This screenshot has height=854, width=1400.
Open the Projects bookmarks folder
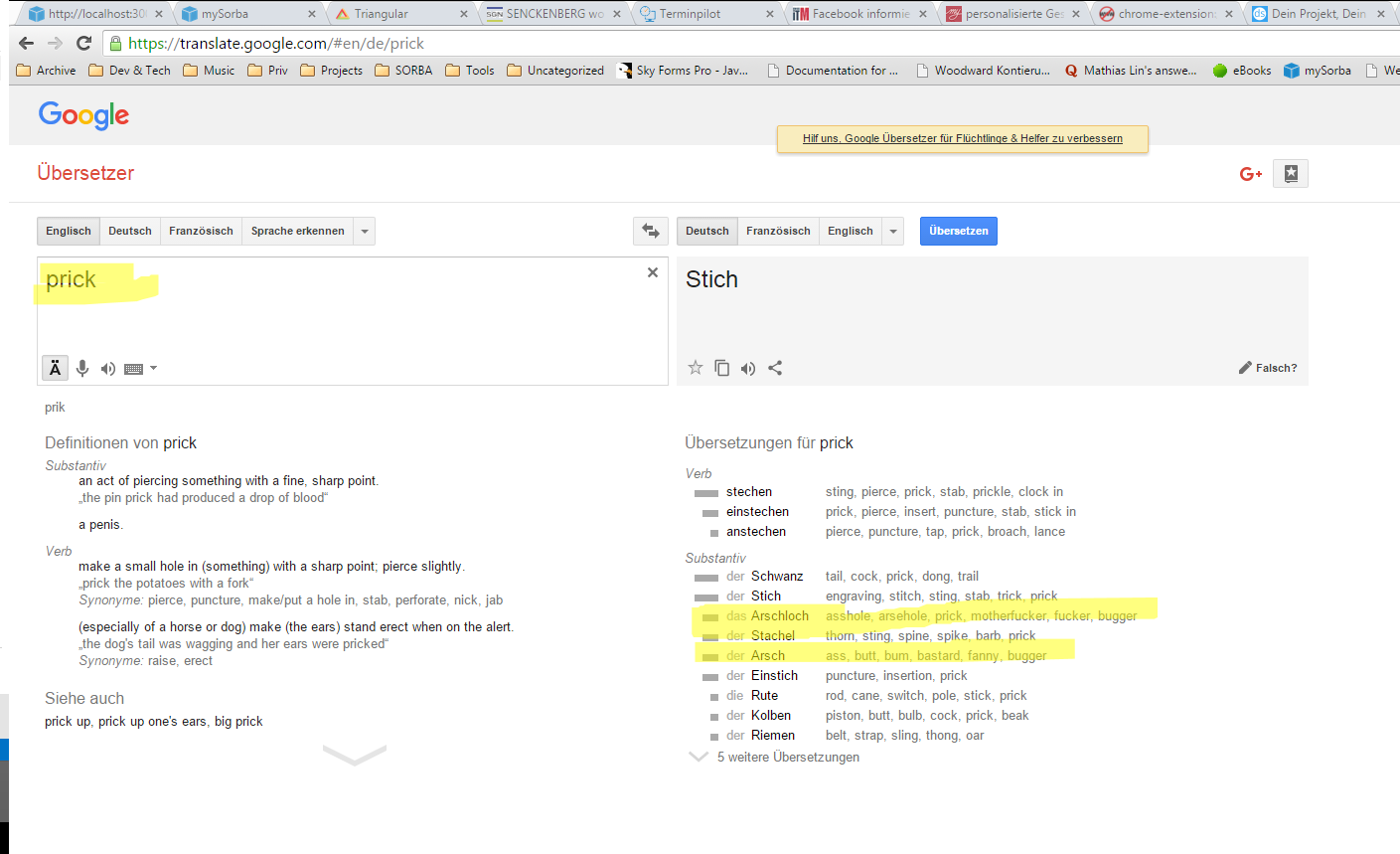331,71
